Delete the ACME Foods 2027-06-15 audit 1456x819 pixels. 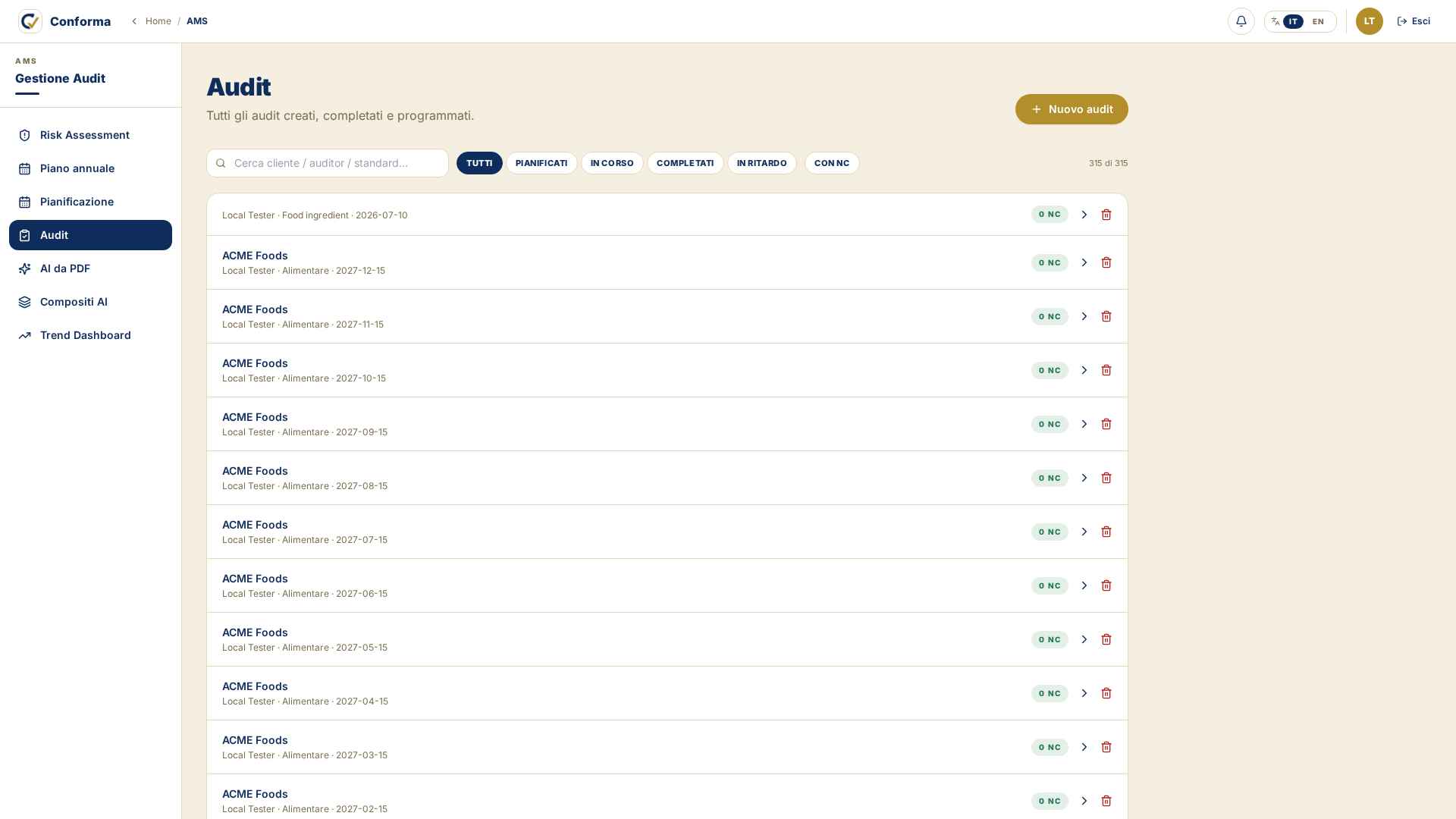(x=1106, y=585)
